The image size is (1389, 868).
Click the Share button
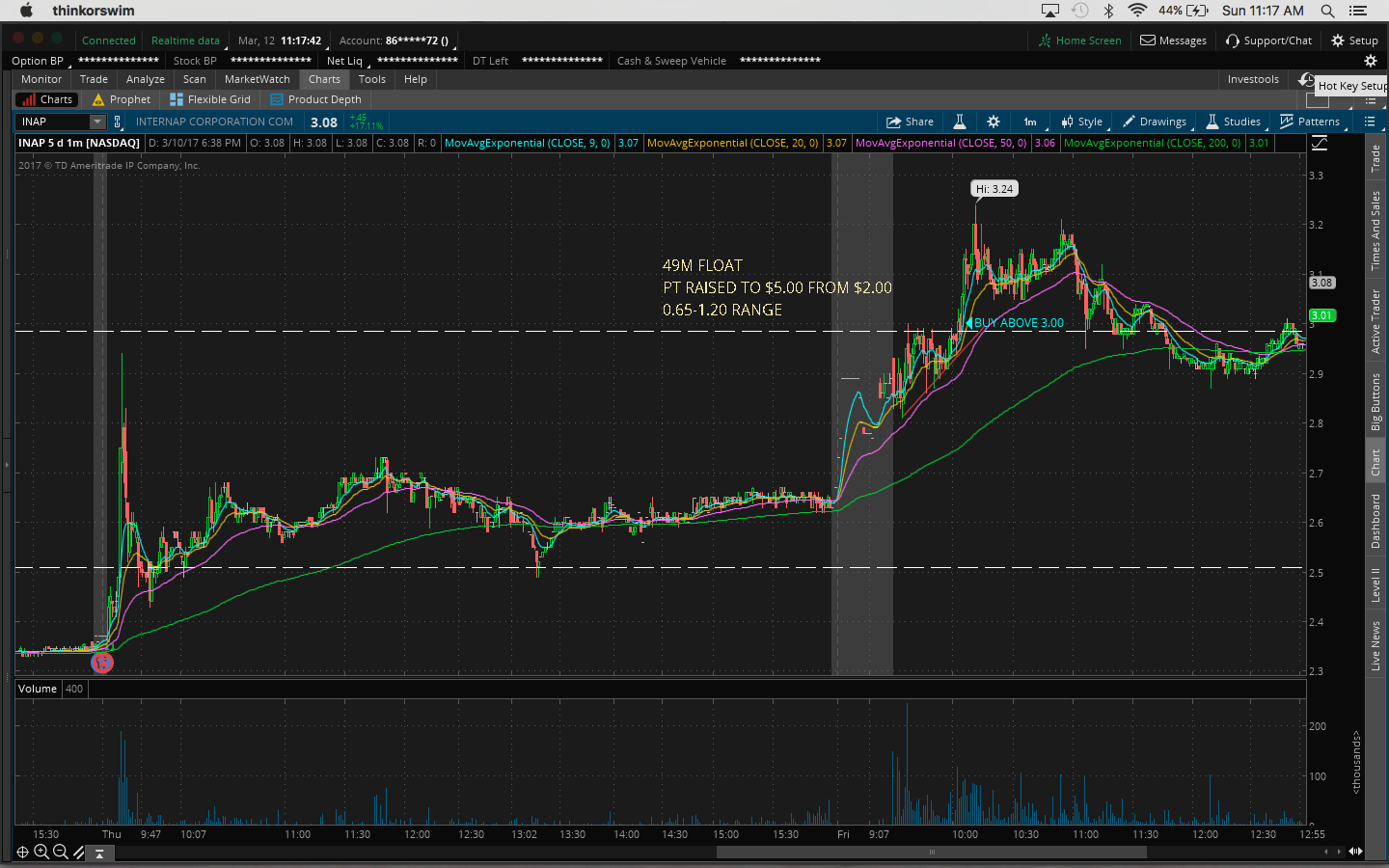(x=910, y=122)
